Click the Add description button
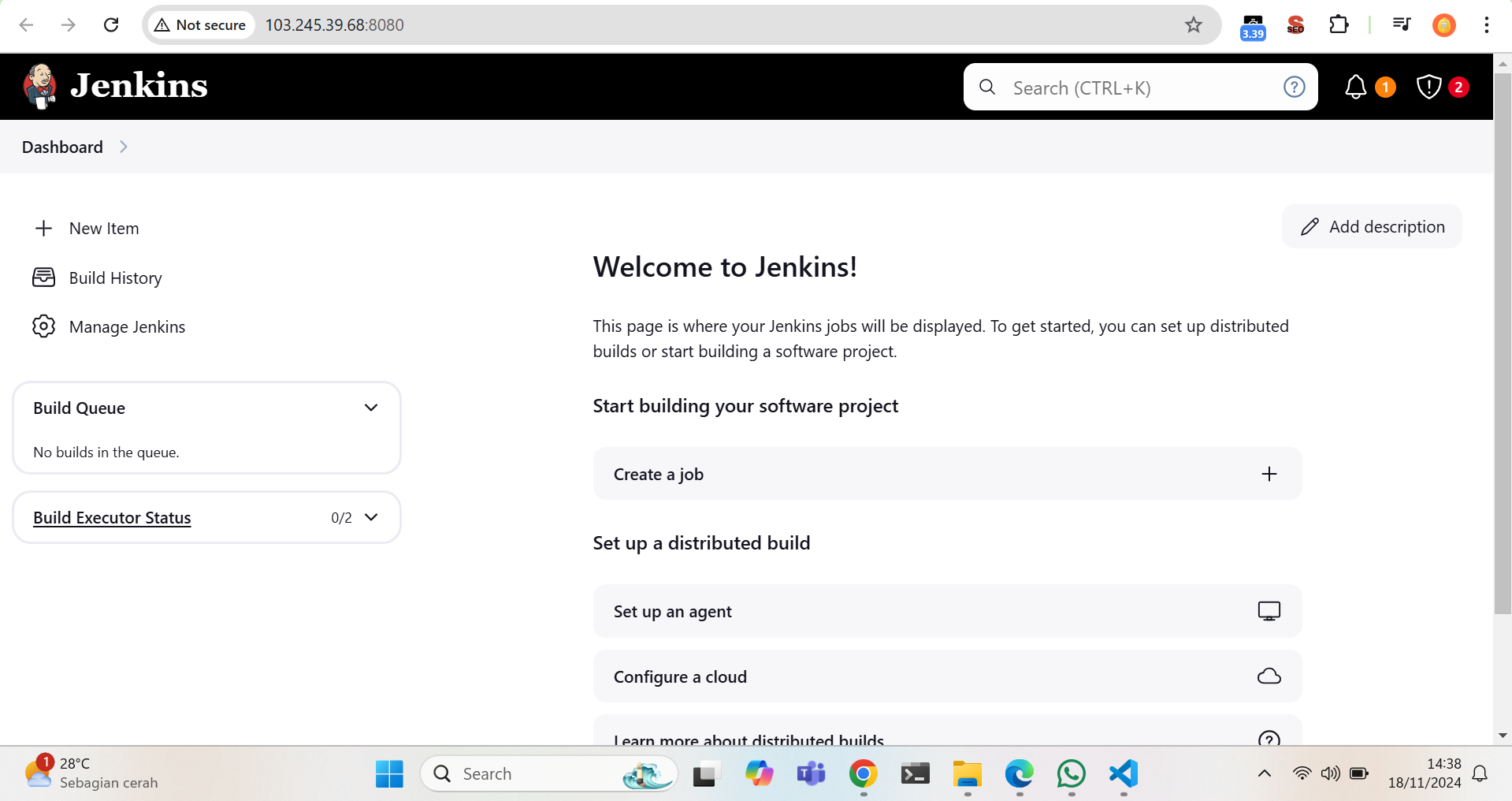 click(1372, 227)
